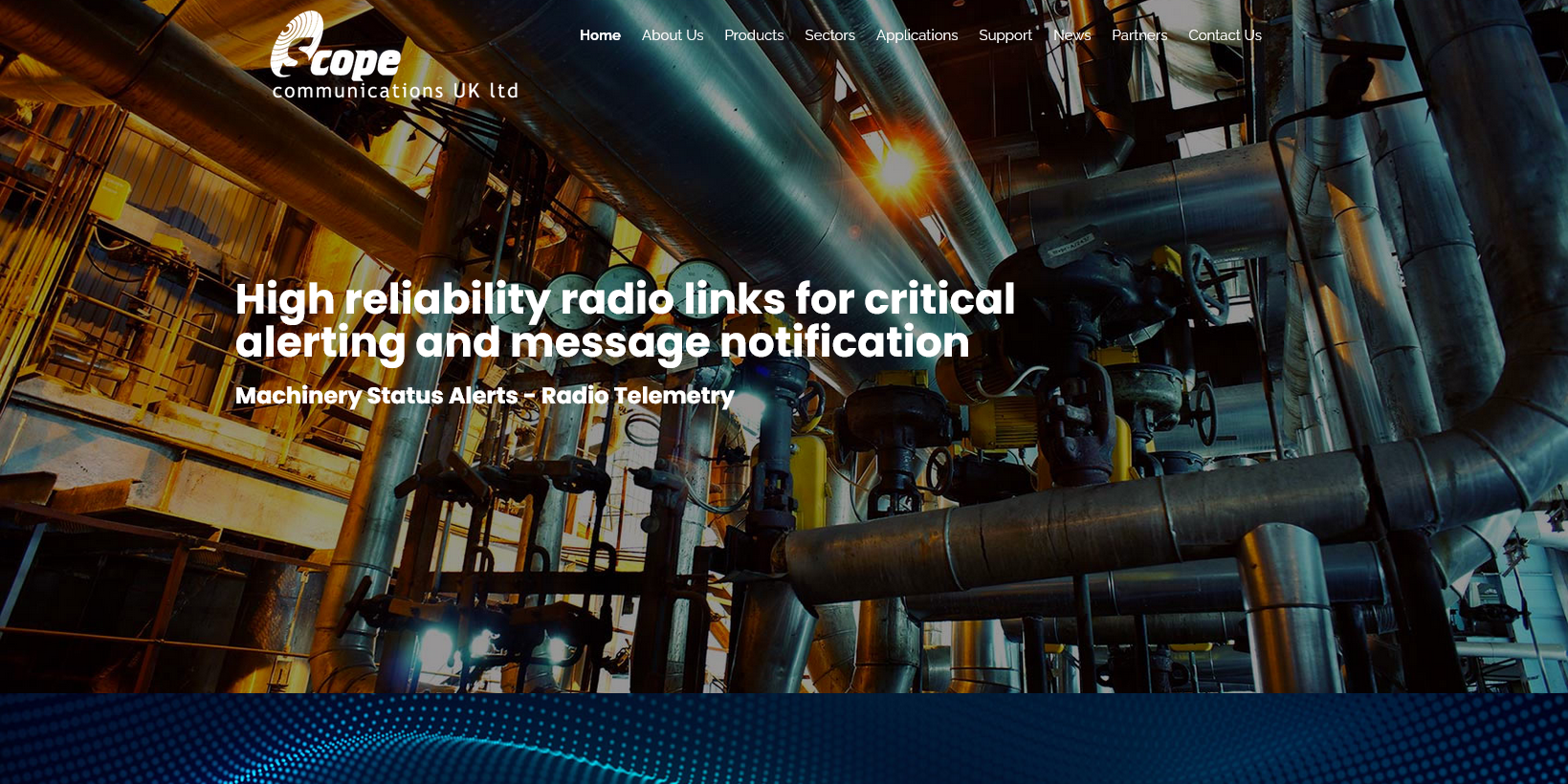The width and height of the screenshot is (1568, 784).
Task: Open the Sectors navigation menu
Action: 829,35
